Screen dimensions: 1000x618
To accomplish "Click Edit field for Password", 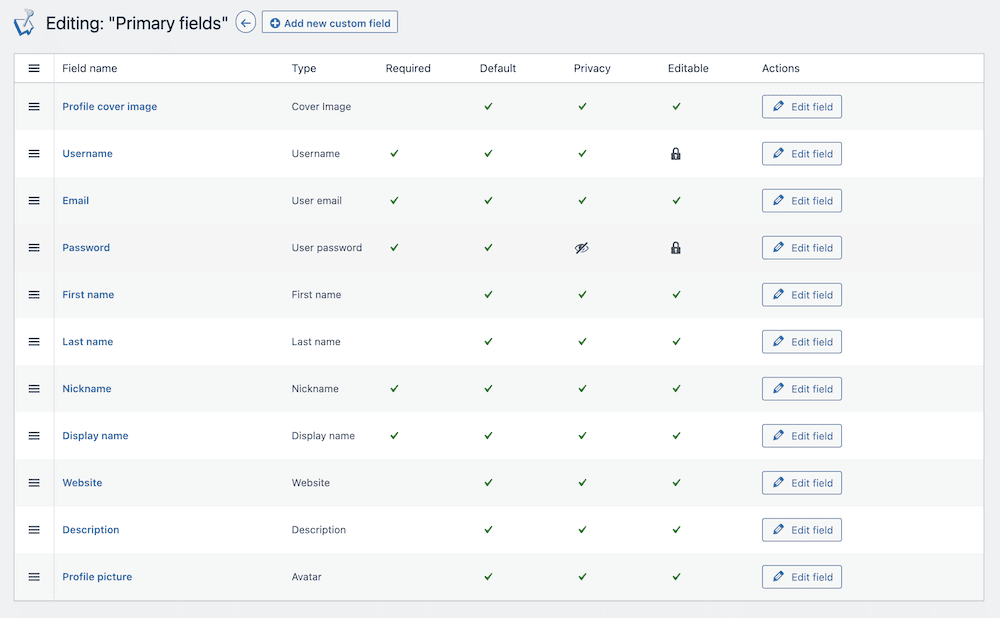I will click(802, 247).
